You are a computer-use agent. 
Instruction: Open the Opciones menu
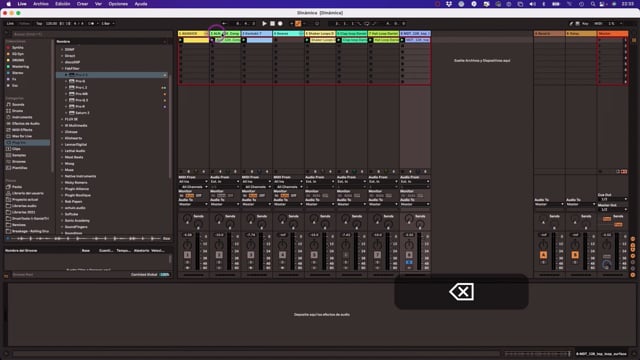coord(118,4)
